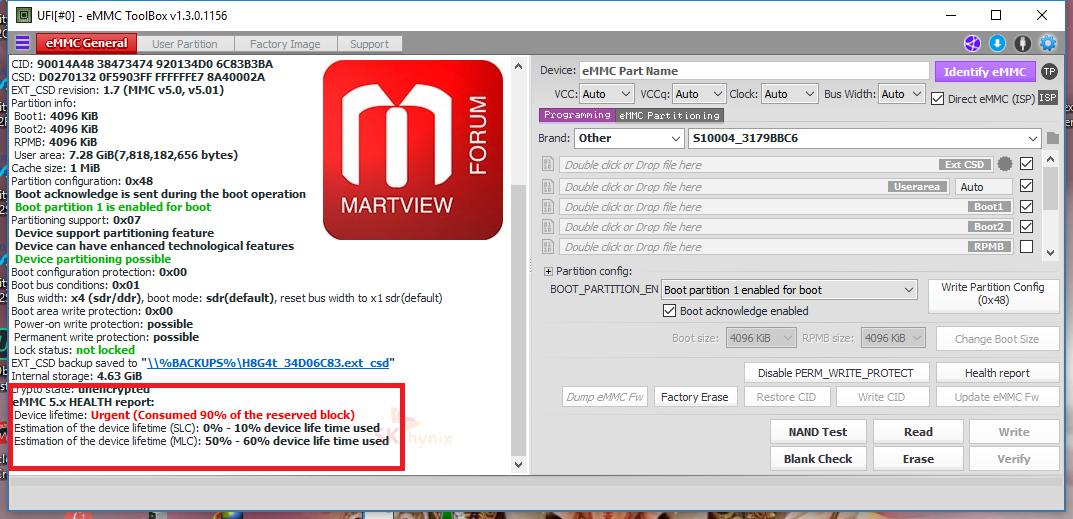Click the NAND Test button

(x=818, y=432)
